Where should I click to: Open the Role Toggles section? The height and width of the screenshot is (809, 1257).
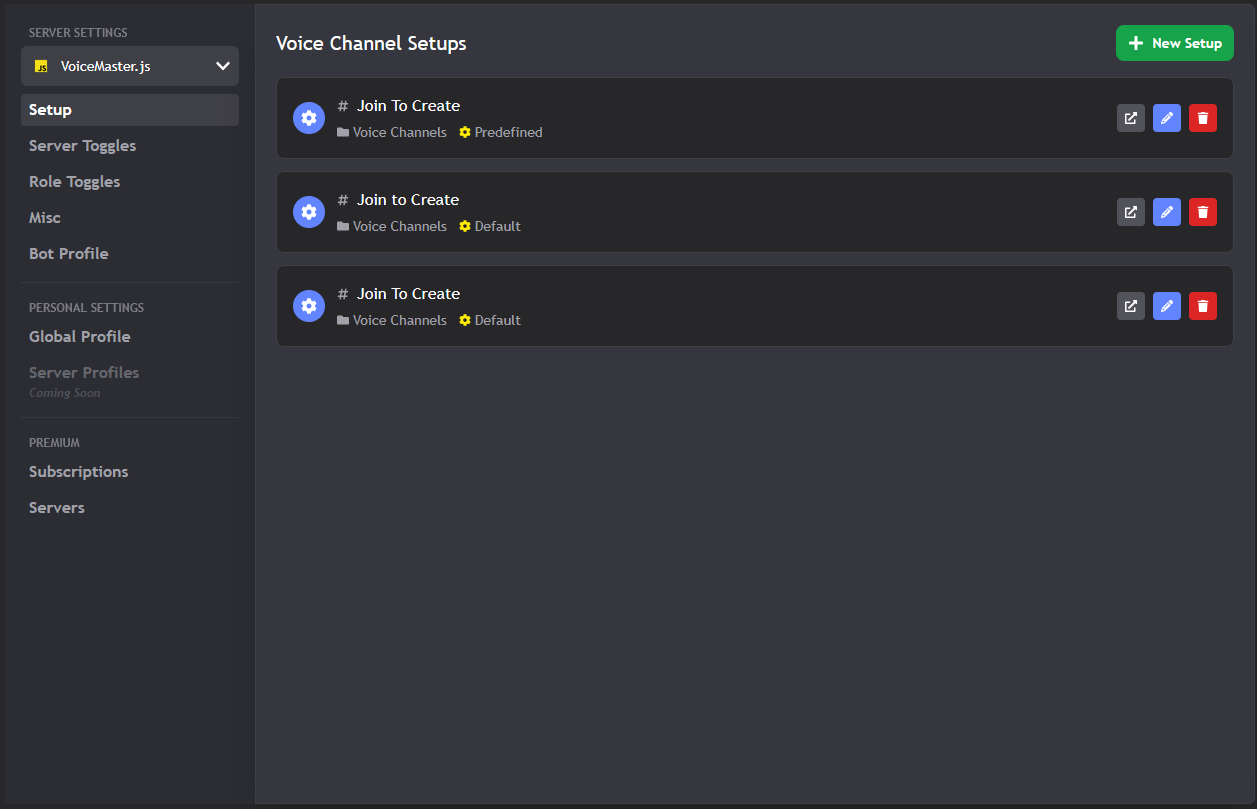(x=74, y=181)
